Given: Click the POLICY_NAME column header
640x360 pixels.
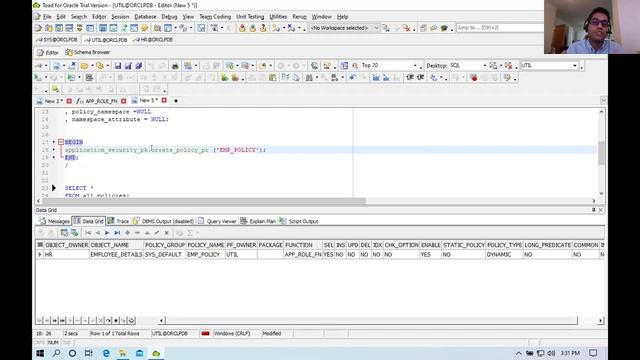Looking at the screenshot, I should point(205,245).
